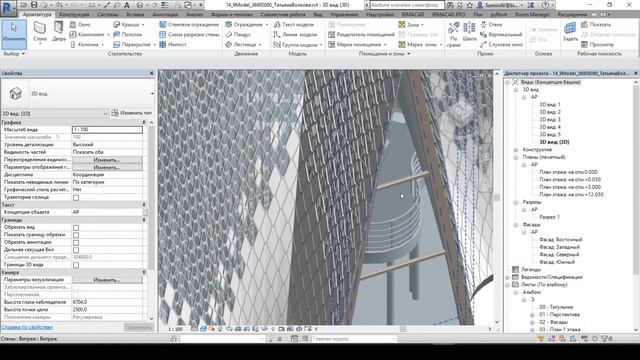
Task: Click the view horizontal scrollbar thumb
Action: pyautogui.click(x=403, y=329)
